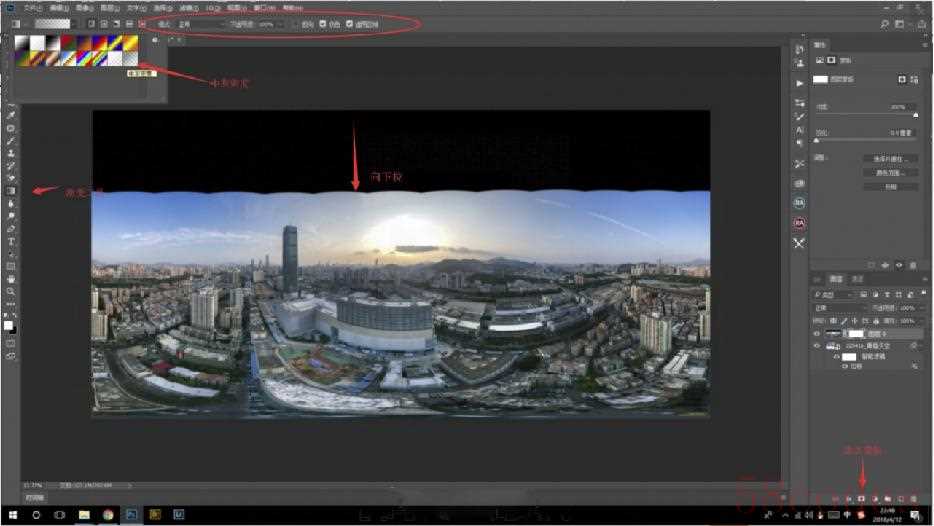Click the foreground color swatch in toolbar

(x=8, y=325)
